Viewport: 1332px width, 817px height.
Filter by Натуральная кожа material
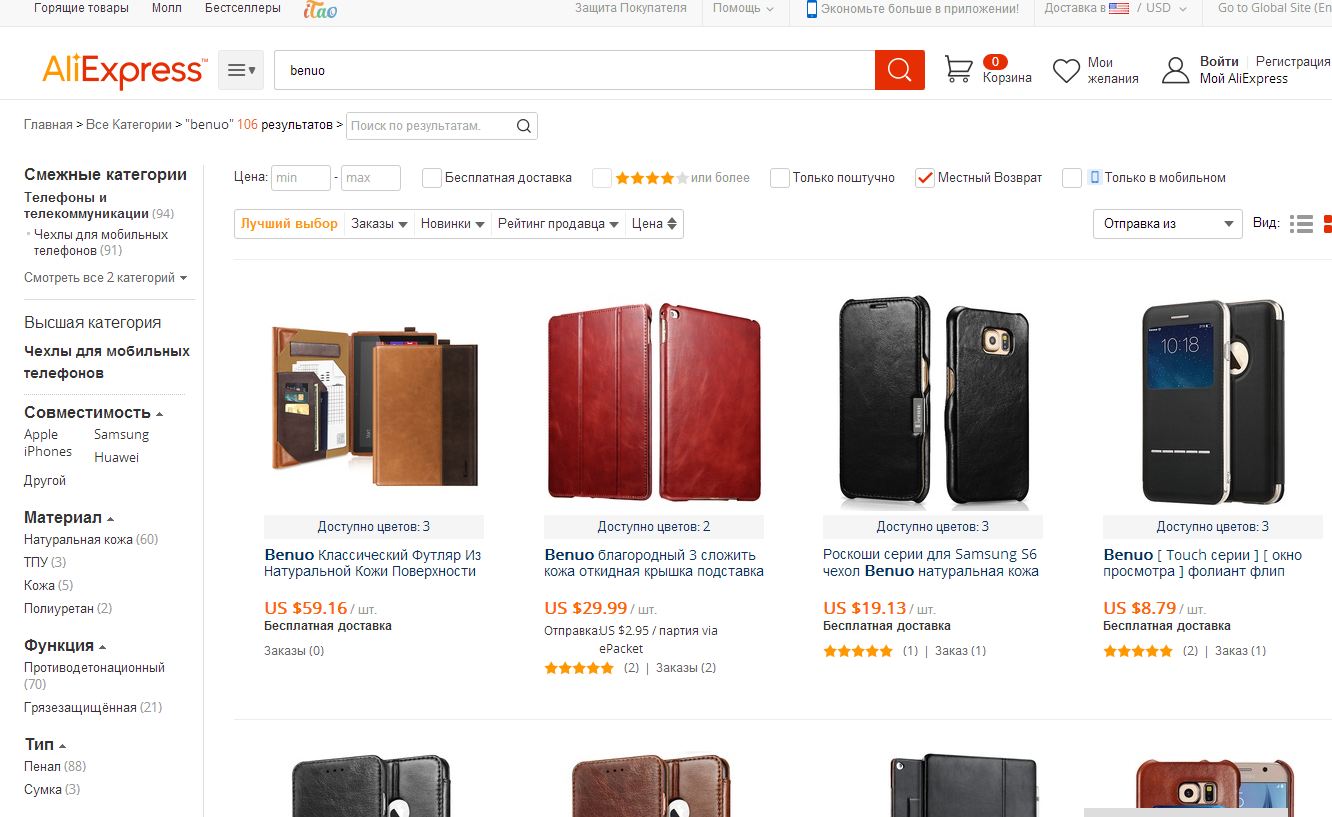point(79,540)
